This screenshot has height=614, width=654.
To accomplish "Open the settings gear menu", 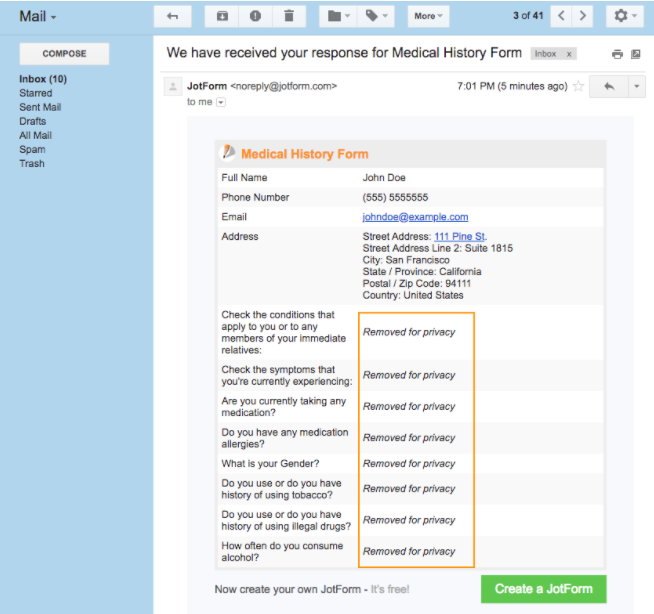I will coord(626,16).
